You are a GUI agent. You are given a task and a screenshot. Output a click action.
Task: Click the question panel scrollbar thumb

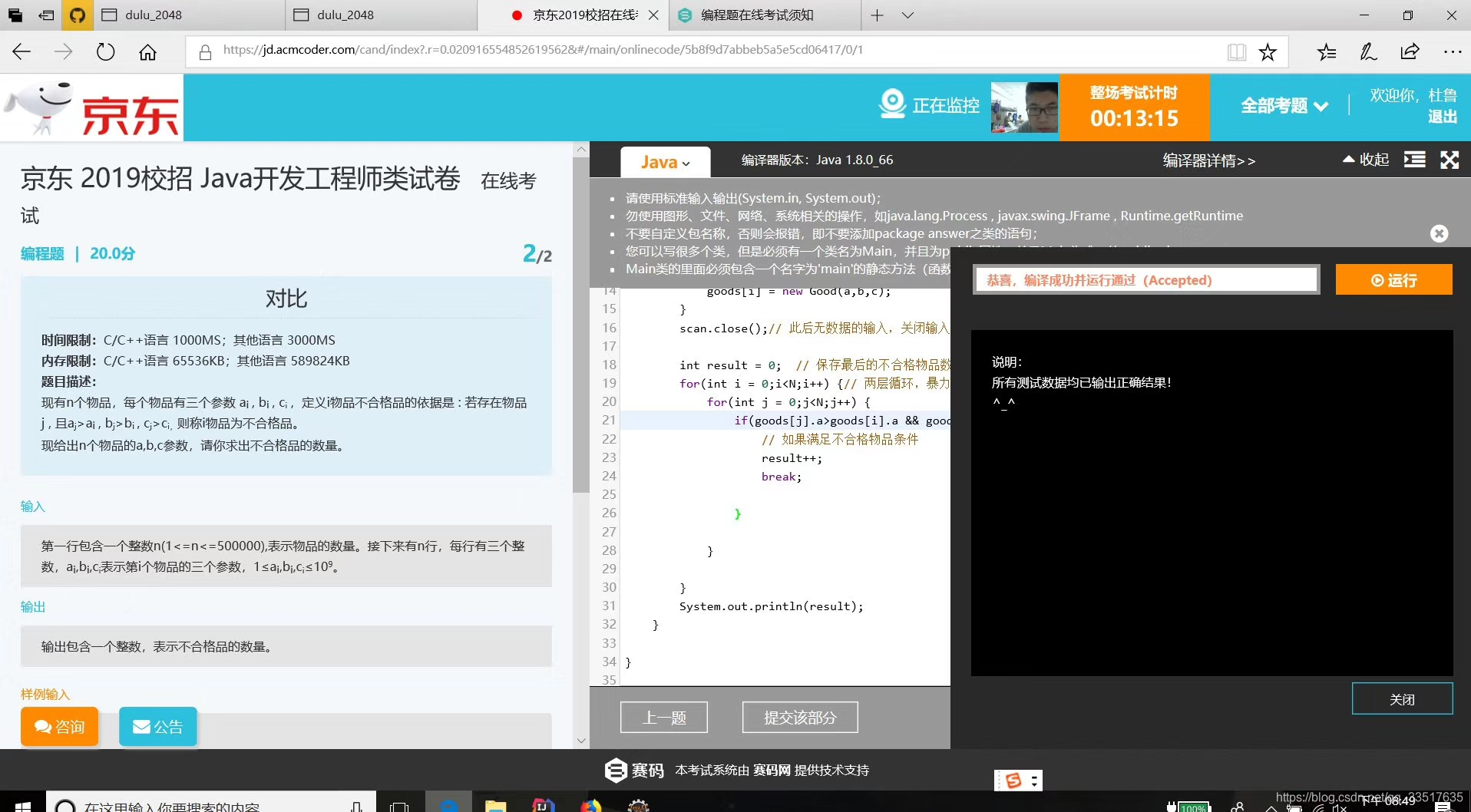tap(581, 326)
